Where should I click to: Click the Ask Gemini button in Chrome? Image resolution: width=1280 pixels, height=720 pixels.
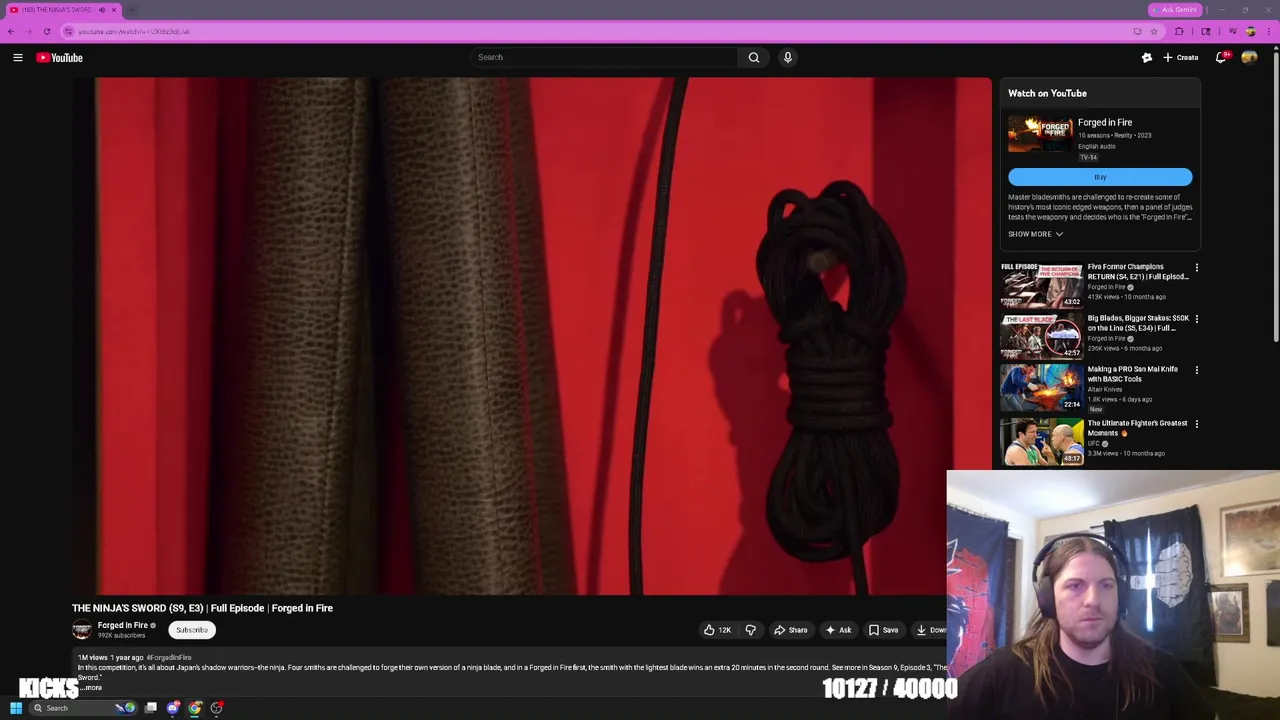(1175, 10)
